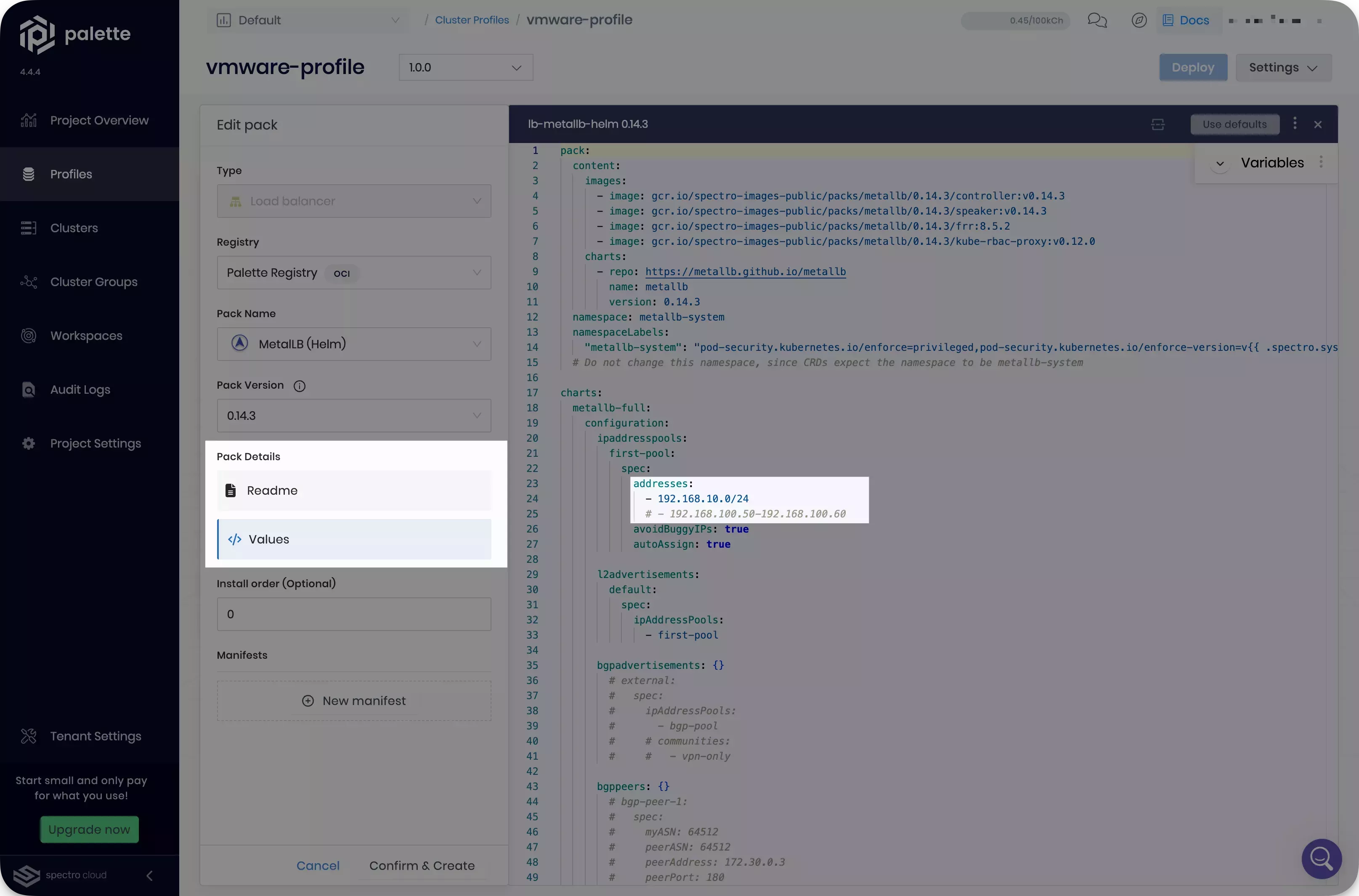The width and height of the screenshot is (1359, 896).
Task: Click the metallb.github.io repo link
Action: 745,272
